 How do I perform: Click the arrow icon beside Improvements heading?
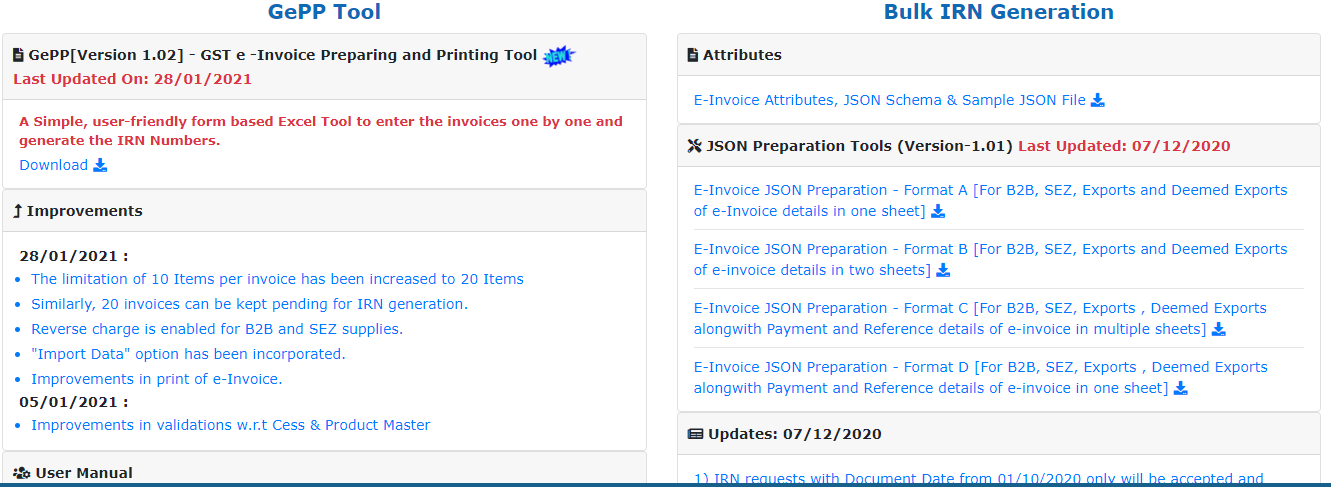tap(18, 211)
